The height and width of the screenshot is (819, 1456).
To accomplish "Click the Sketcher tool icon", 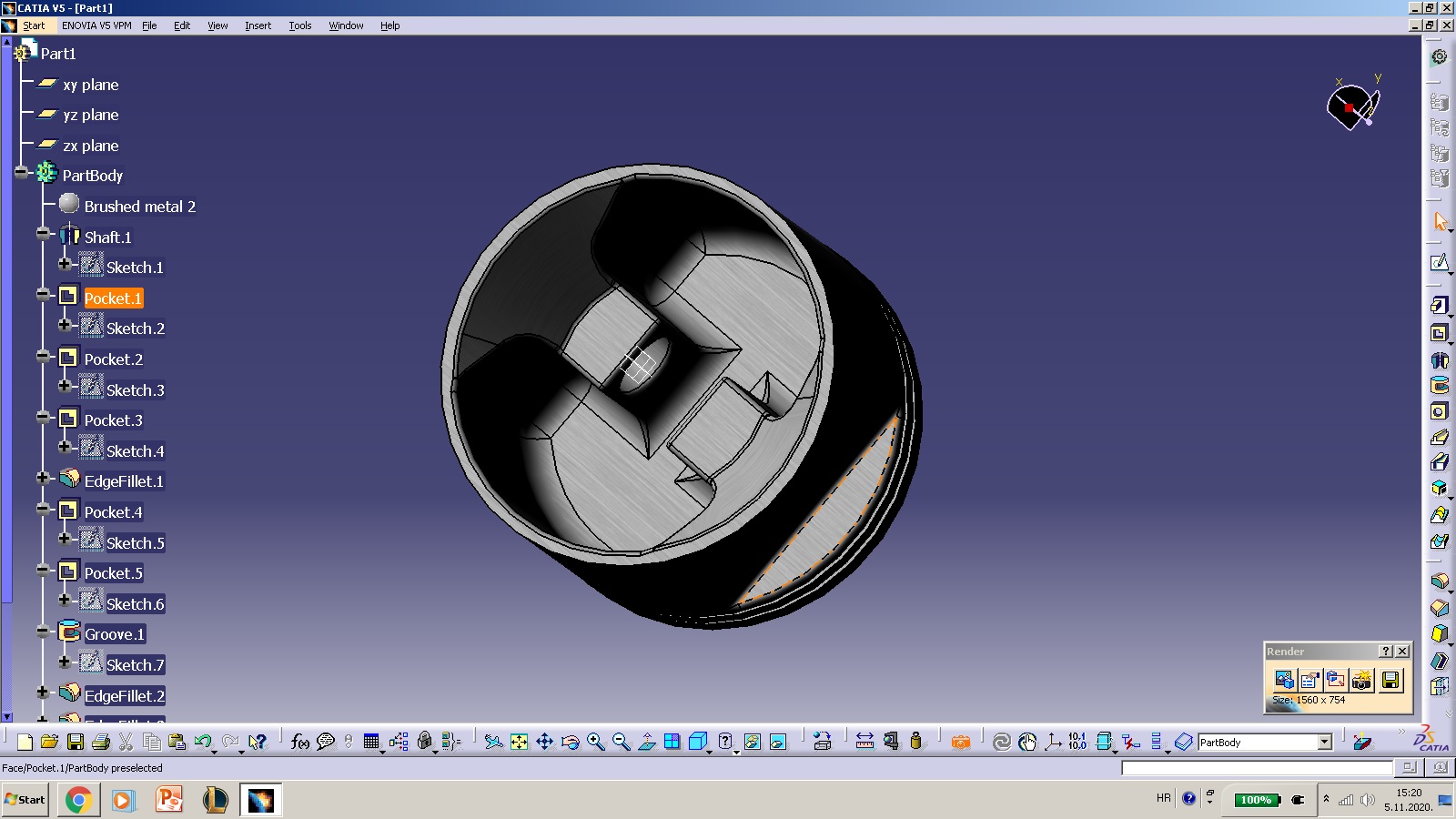I will click(1439, 263).
